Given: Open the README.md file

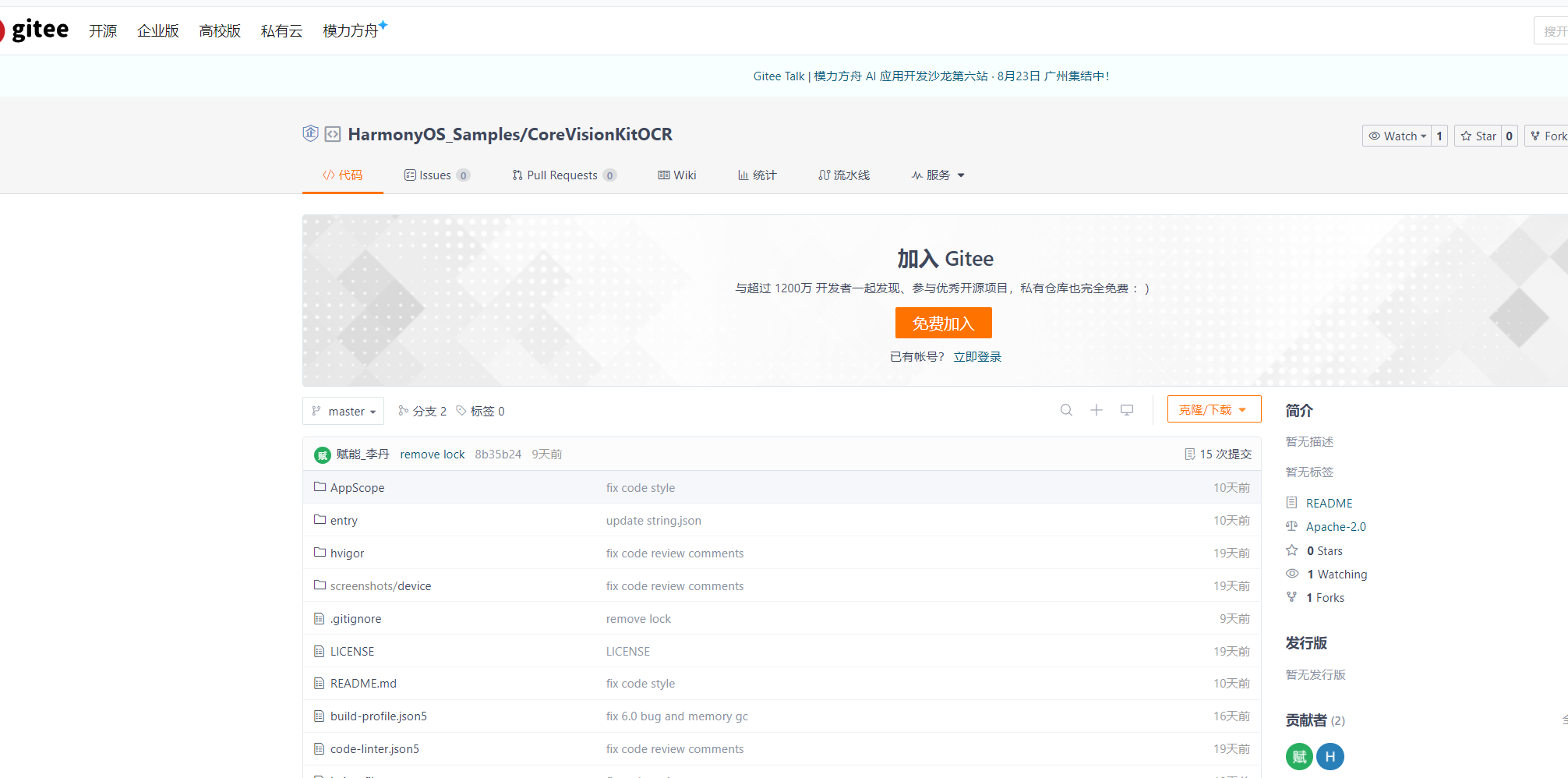Looking at the screenshot, I should pos(363,683).
